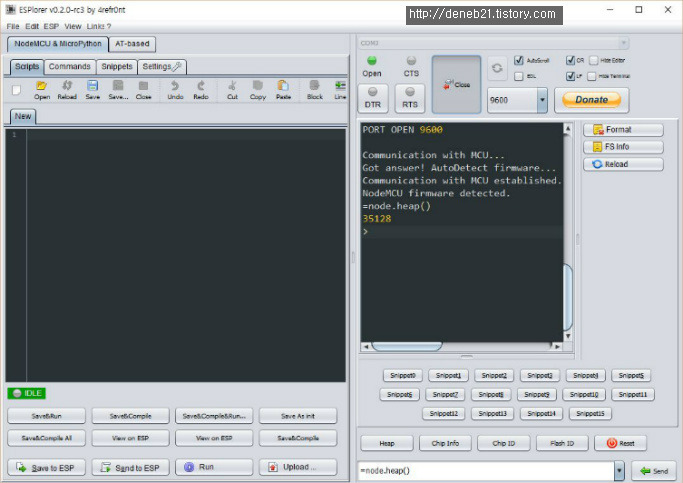Click the terminal vertical scroll down arrow
Screen dimensions: 683x483
(x=568, y=336)
